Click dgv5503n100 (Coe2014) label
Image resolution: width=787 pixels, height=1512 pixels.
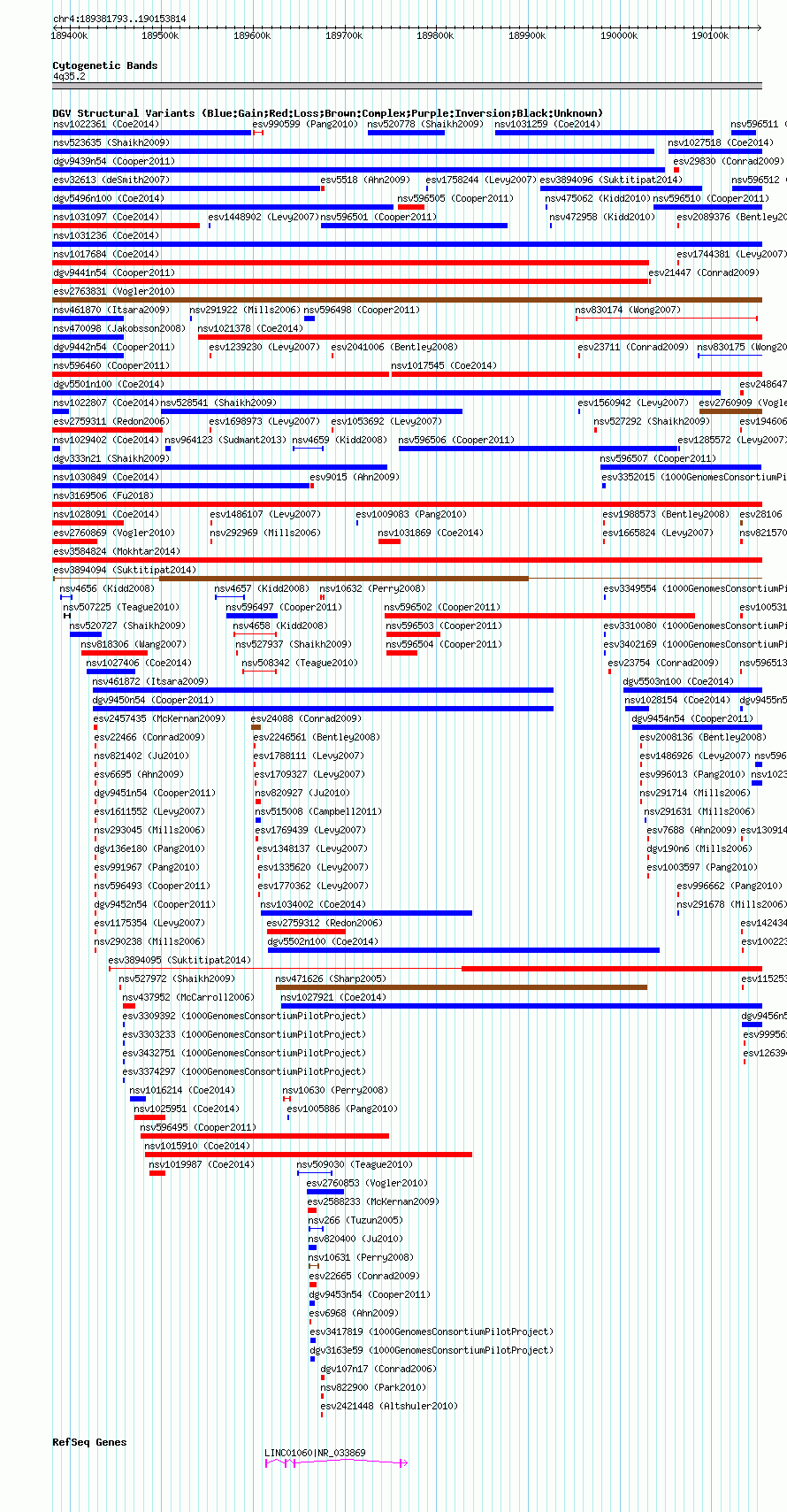click(678, 681)
